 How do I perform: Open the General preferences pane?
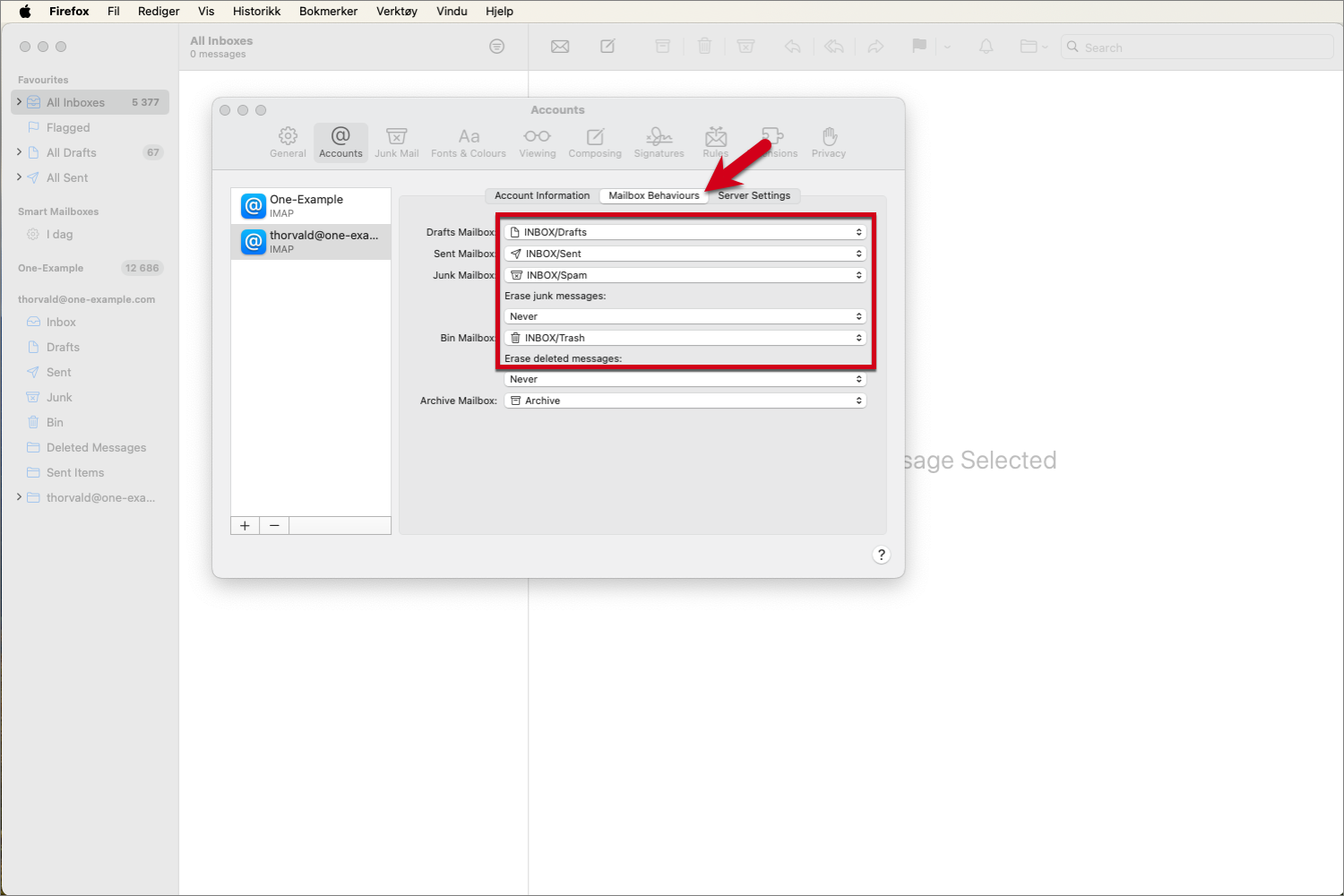287,142
